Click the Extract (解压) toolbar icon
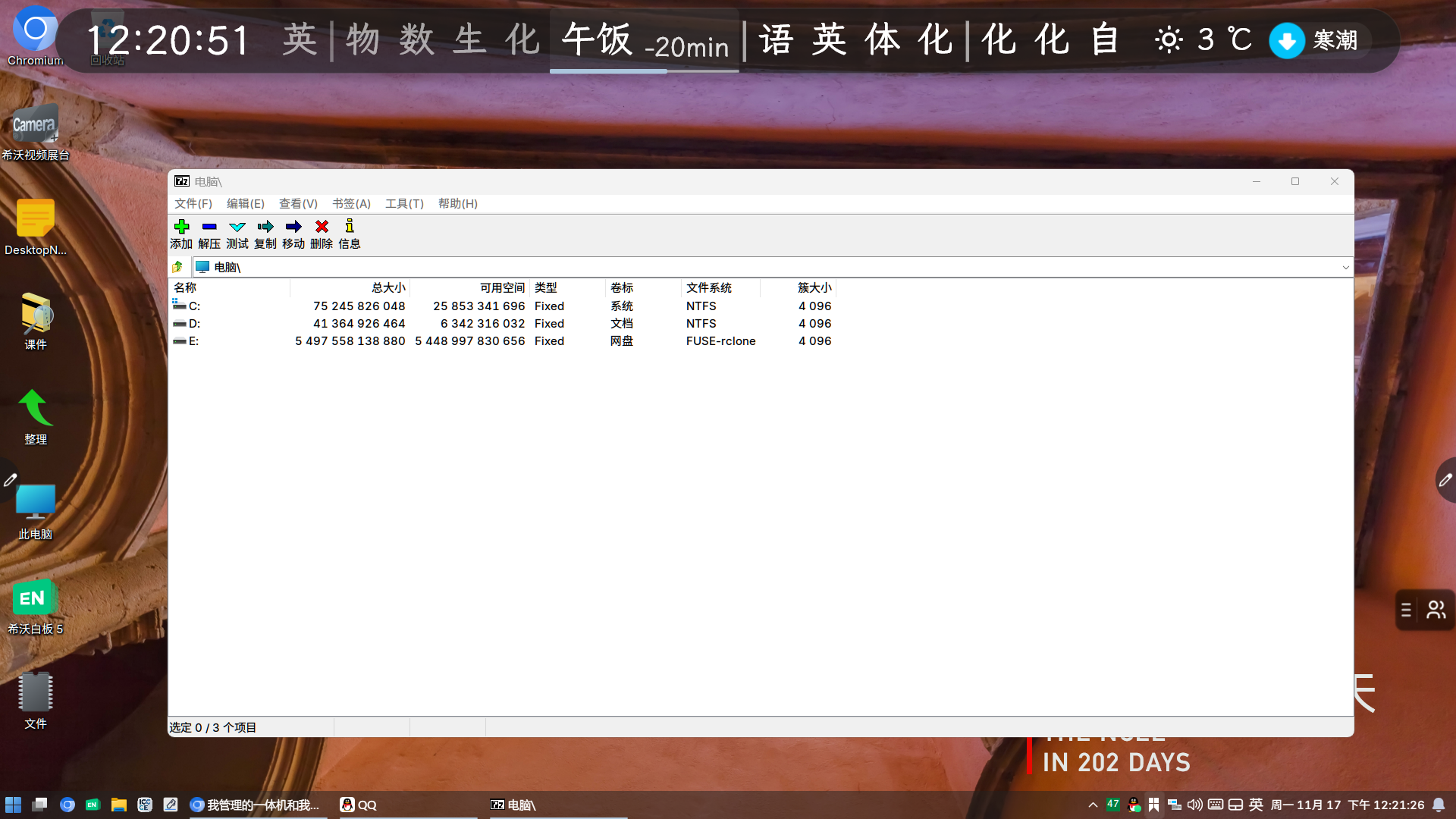1456x819 pixels. 209,227
